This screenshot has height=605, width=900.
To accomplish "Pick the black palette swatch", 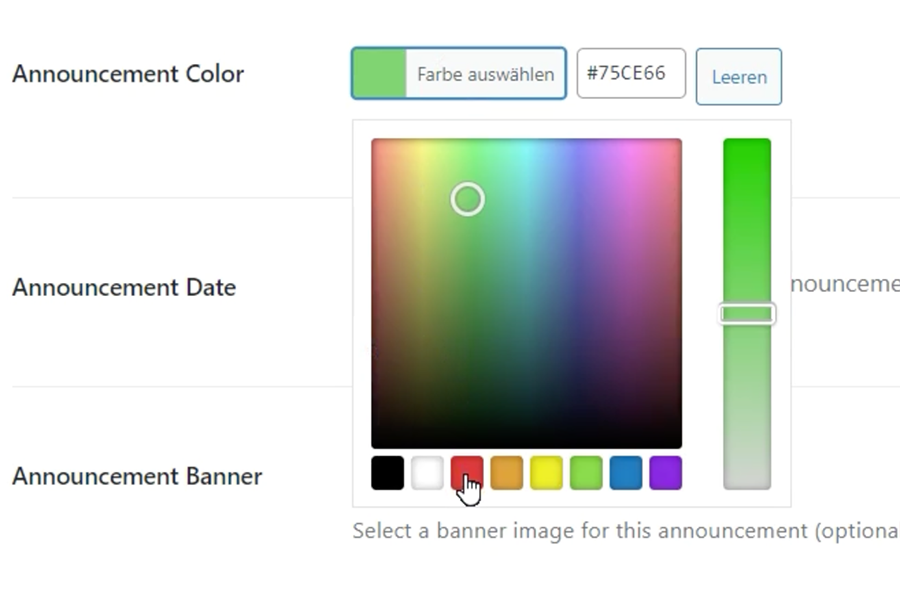I will (x=387, y=473).
